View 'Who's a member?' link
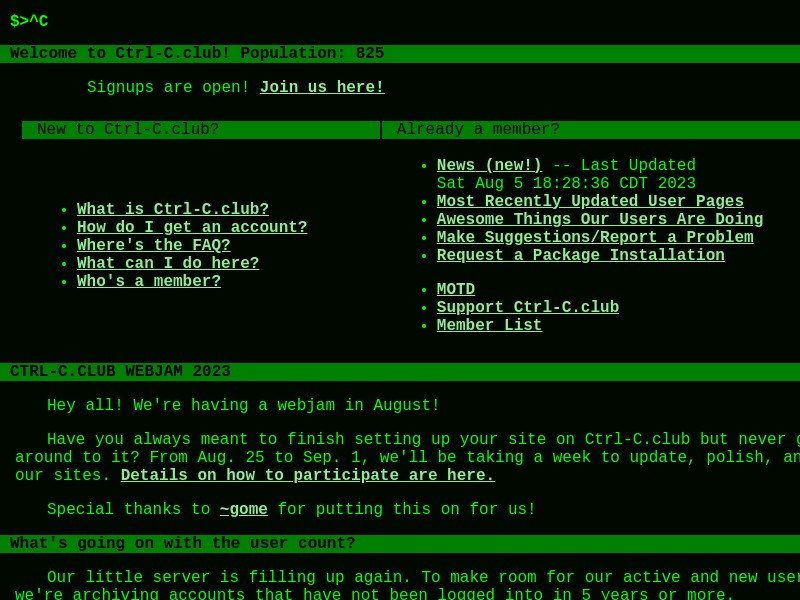800x600 pixels. (149, 281)
